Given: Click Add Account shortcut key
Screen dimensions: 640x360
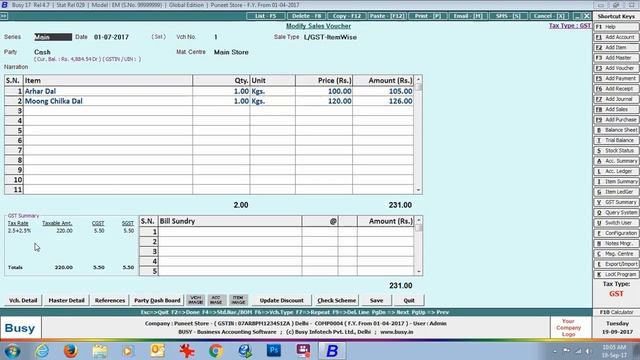Looking at the screenshot, I should (x=616, y=37).
